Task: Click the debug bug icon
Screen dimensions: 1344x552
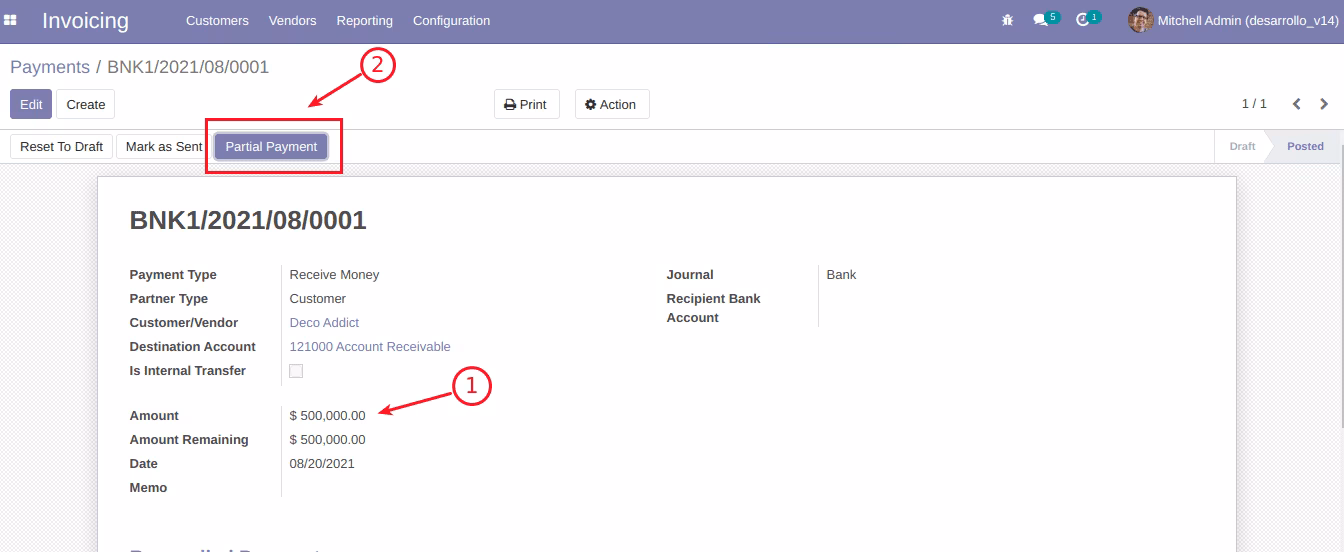Action: coord(1007,20)
